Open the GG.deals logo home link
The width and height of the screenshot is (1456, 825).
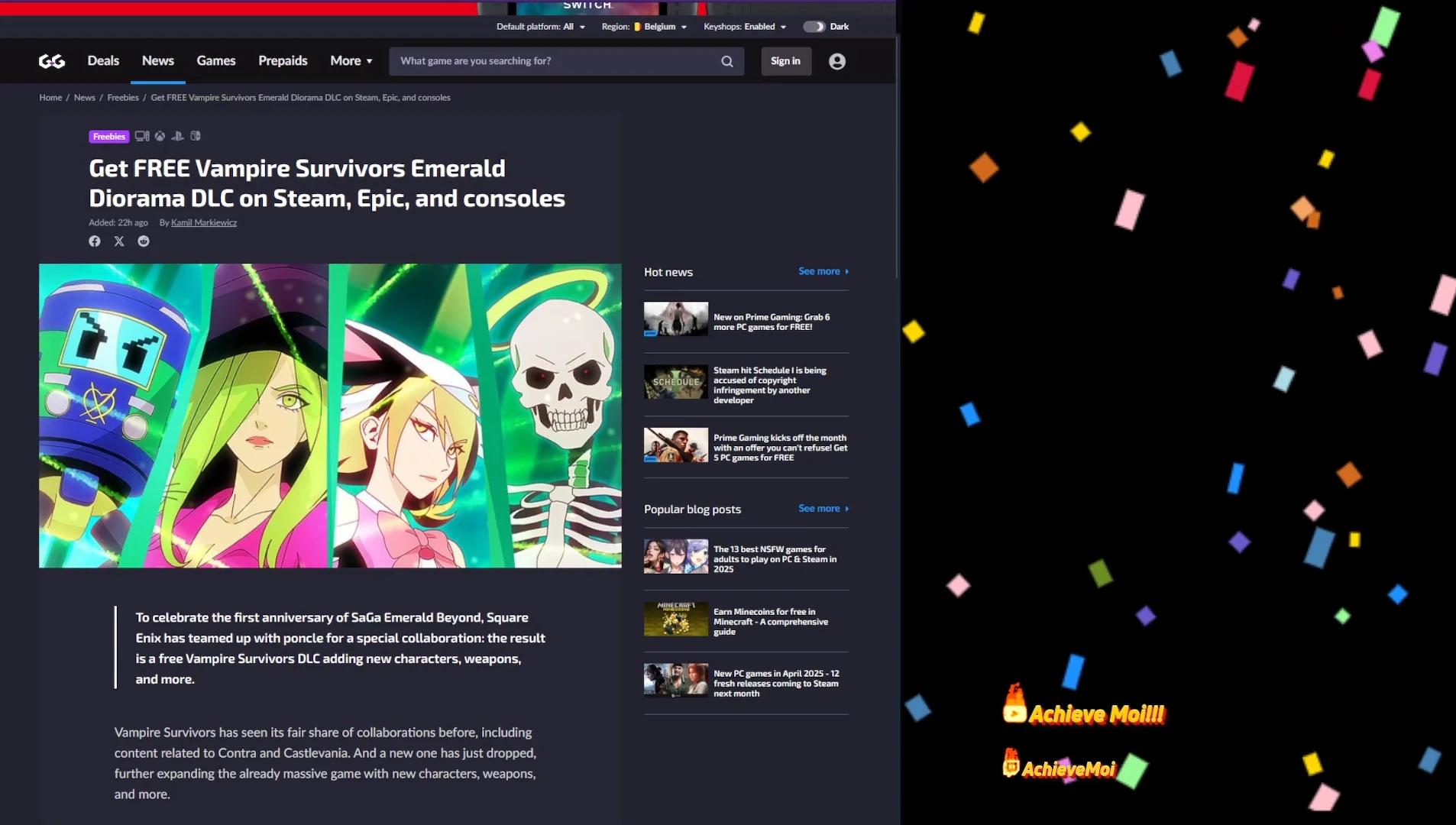(x=52, y=61)
